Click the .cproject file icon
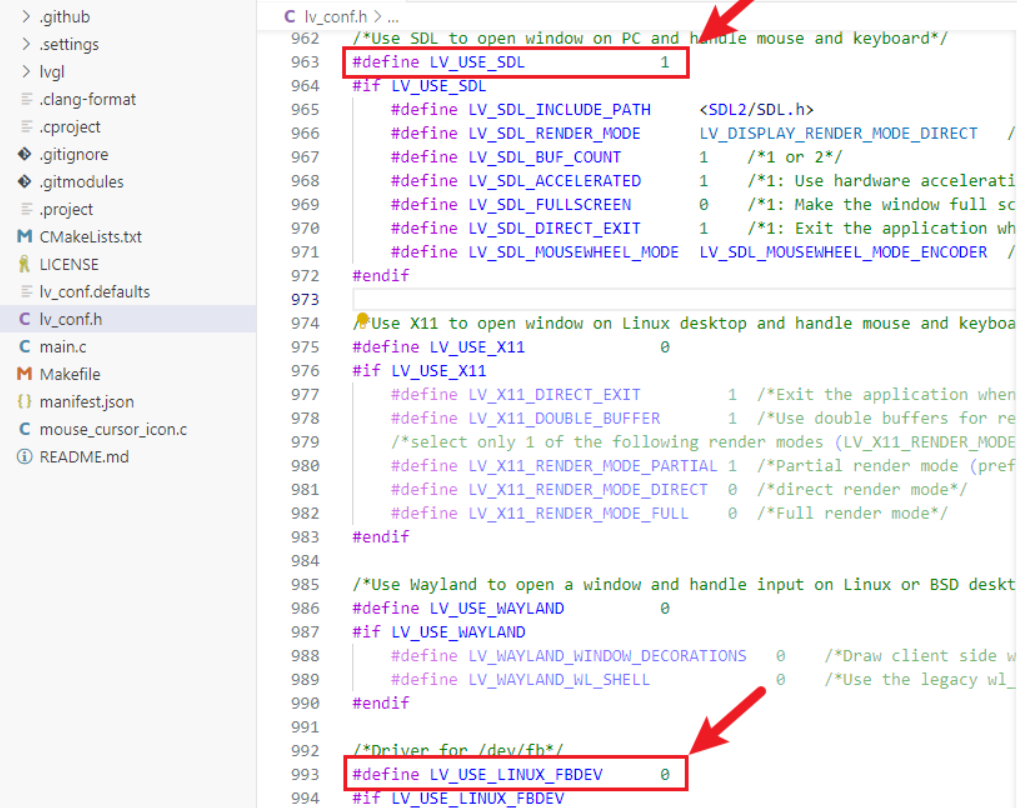 tap(26, 126)
